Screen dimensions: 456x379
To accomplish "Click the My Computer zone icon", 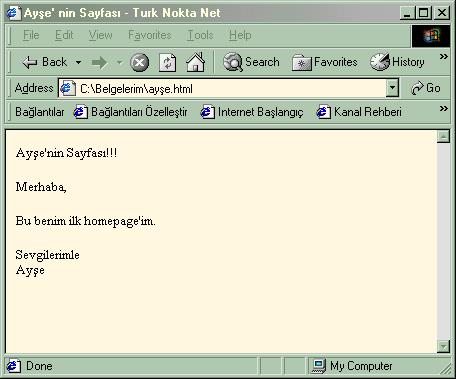I will click(318, 366).
